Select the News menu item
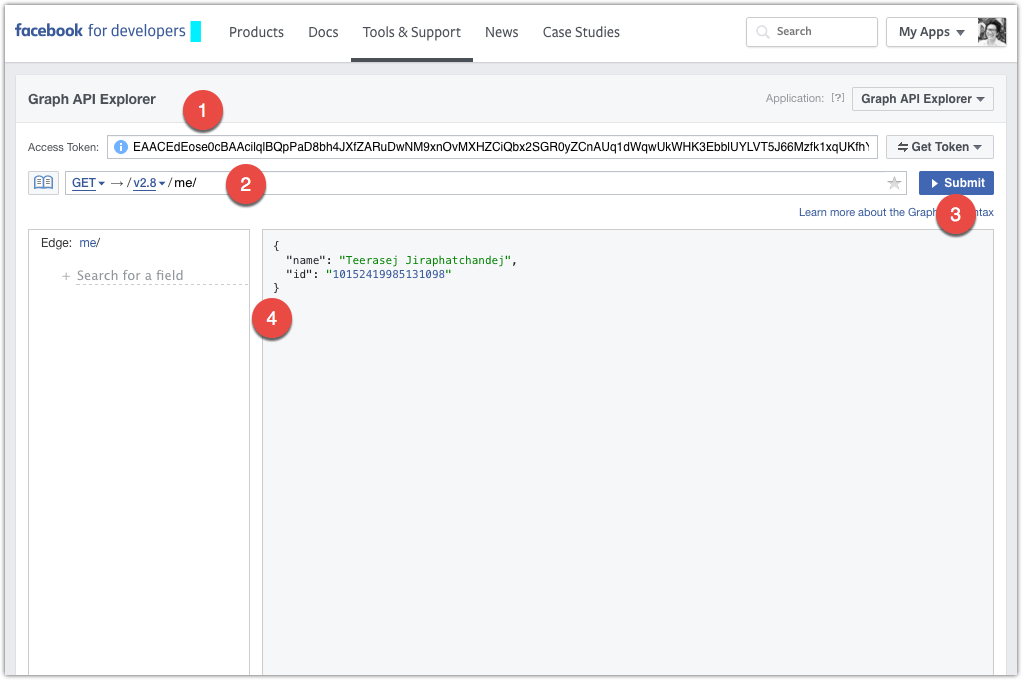This screenshot has width=1022, height=680. [x=501, y=32]
